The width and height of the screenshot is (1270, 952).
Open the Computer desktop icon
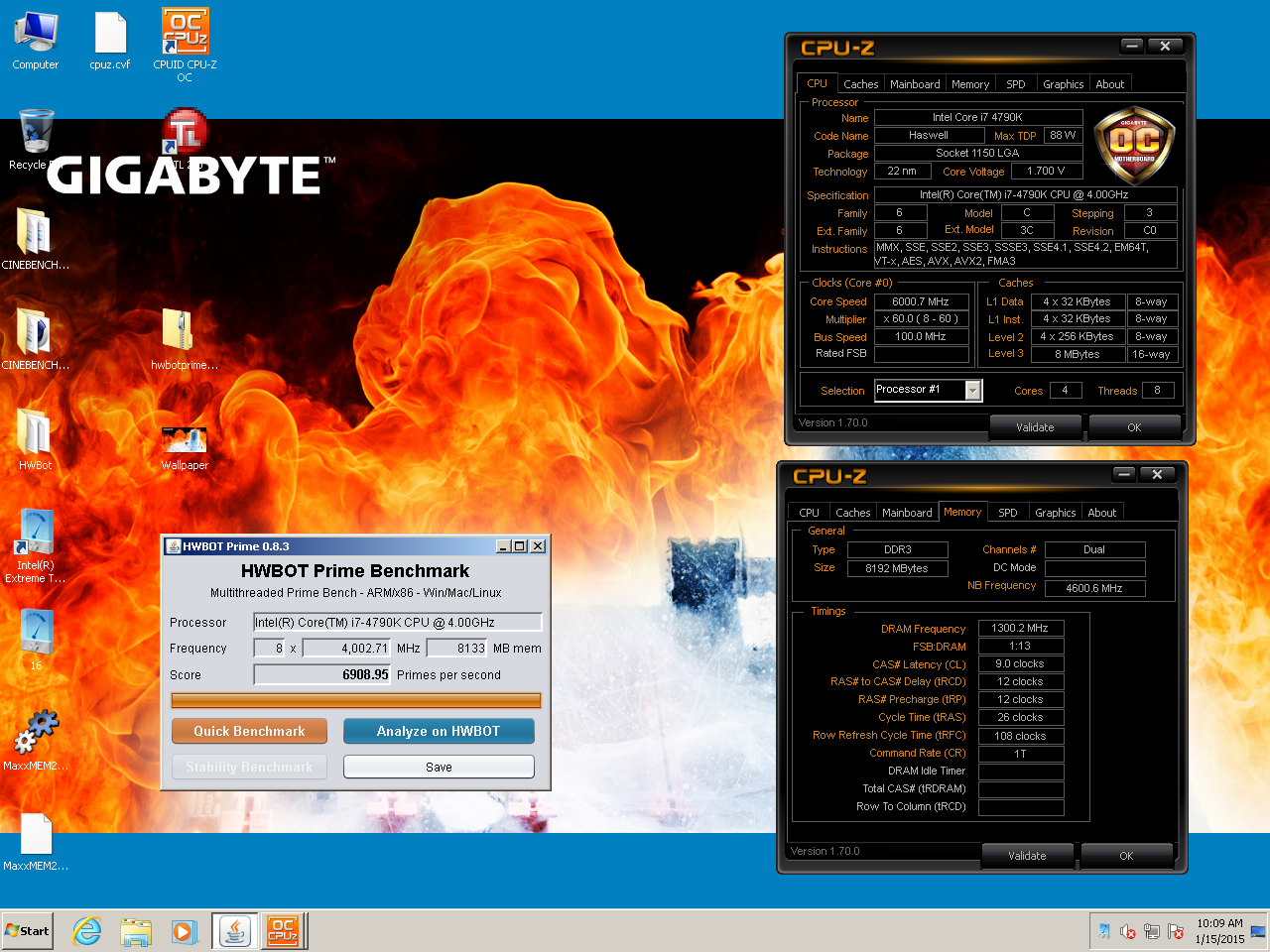pos(36,40)
